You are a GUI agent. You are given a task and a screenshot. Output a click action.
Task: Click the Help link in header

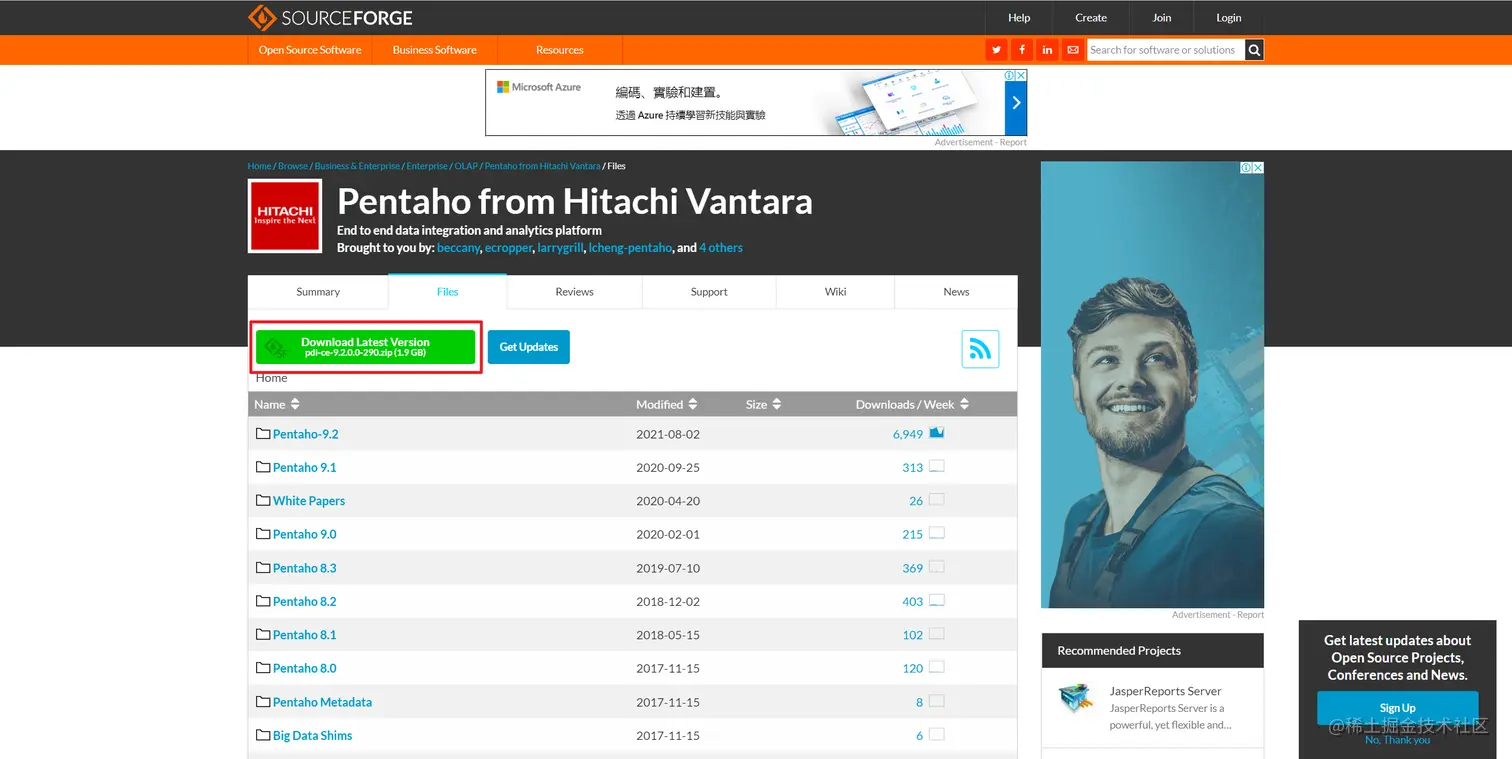click(1019, 18)
